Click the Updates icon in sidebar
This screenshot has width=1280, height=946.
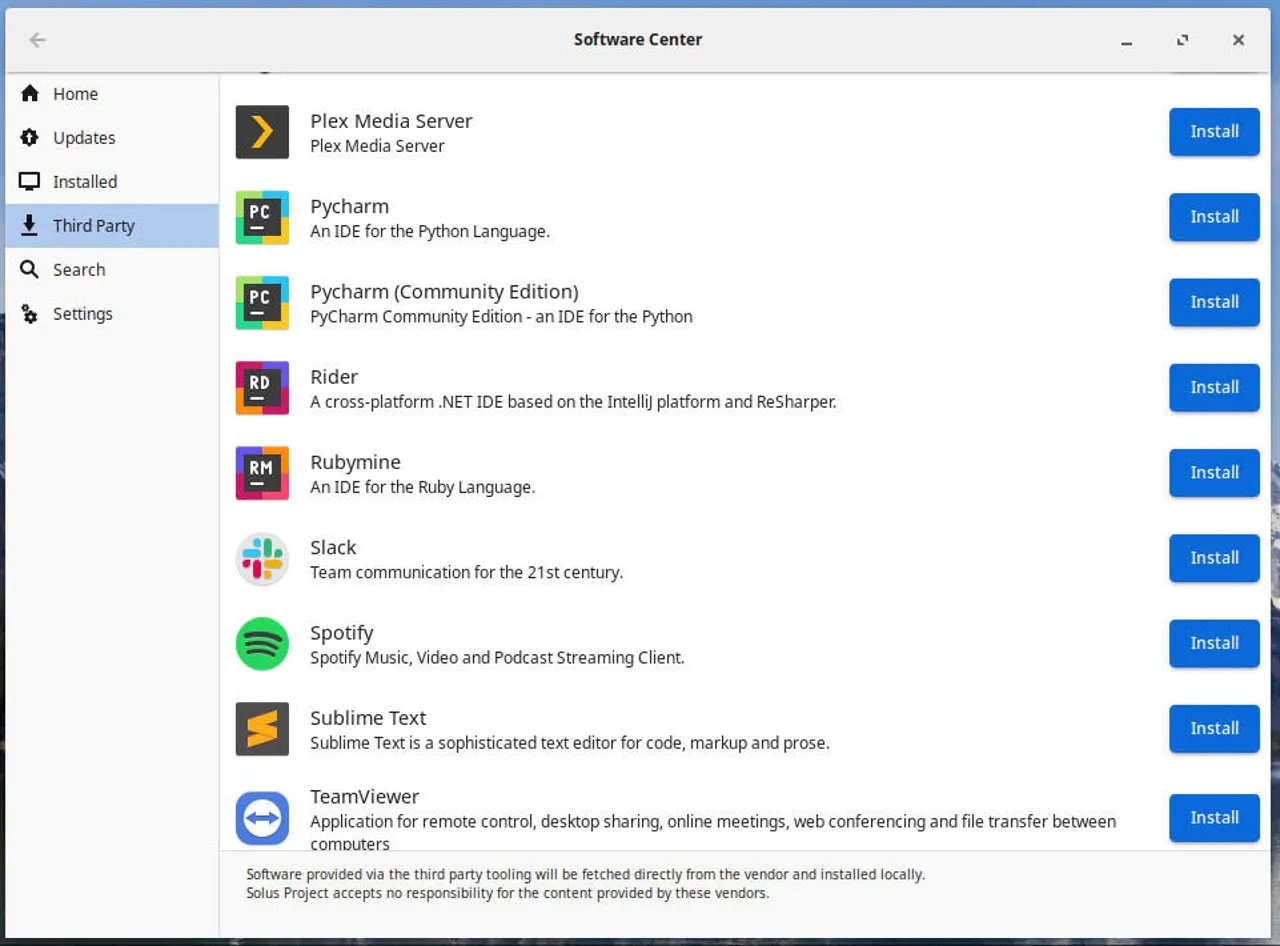pyautogui.click(x=30, y=137)
